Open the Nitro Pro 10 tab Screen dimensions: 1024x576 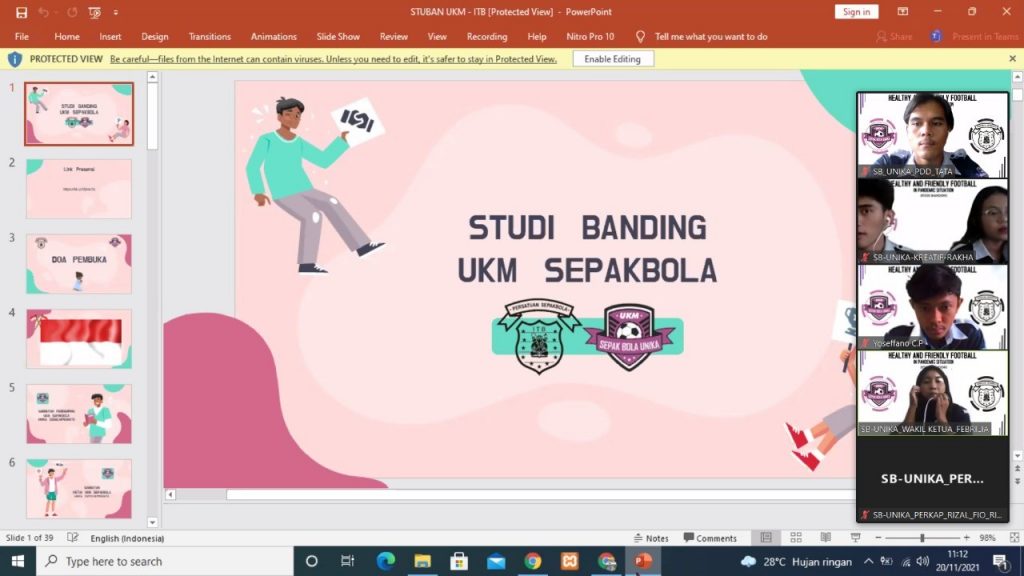coord(590,37)
